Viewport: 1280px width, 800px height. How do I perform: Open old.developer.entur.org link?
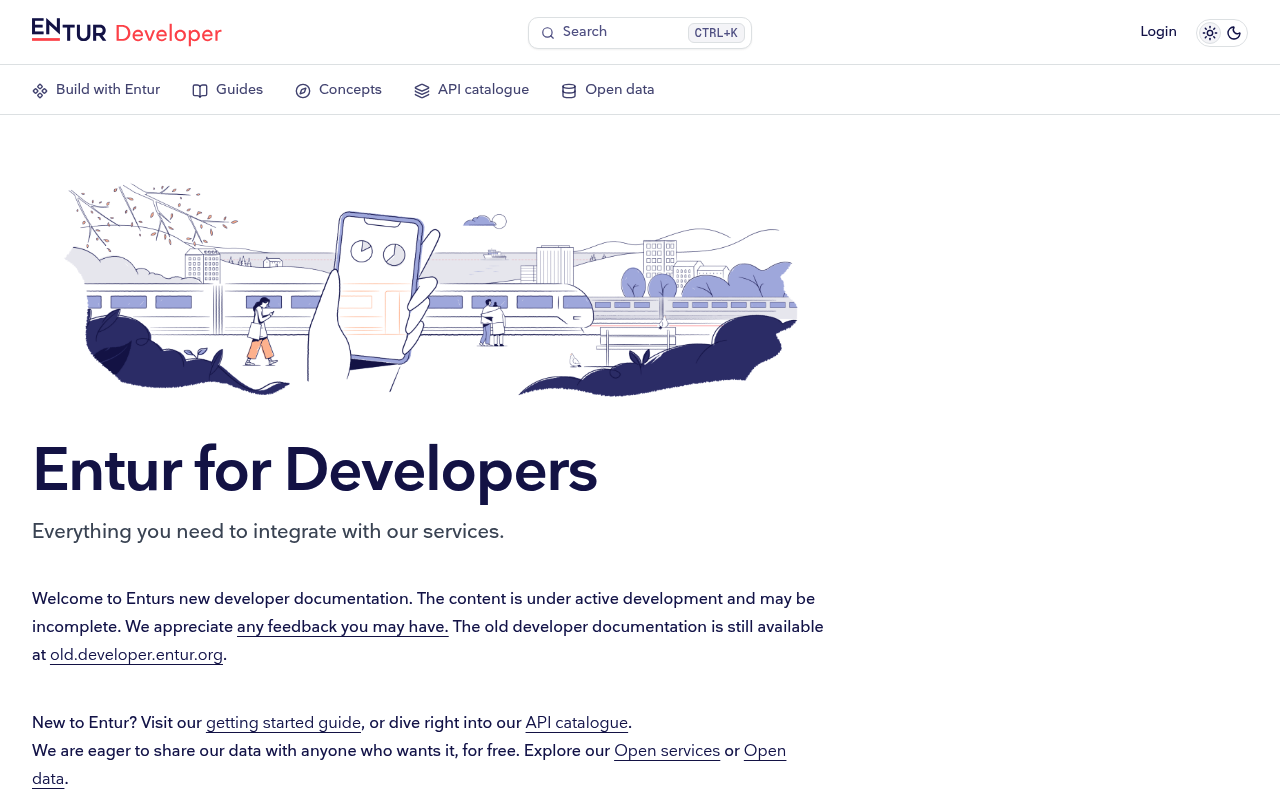[x=137, y=655]
